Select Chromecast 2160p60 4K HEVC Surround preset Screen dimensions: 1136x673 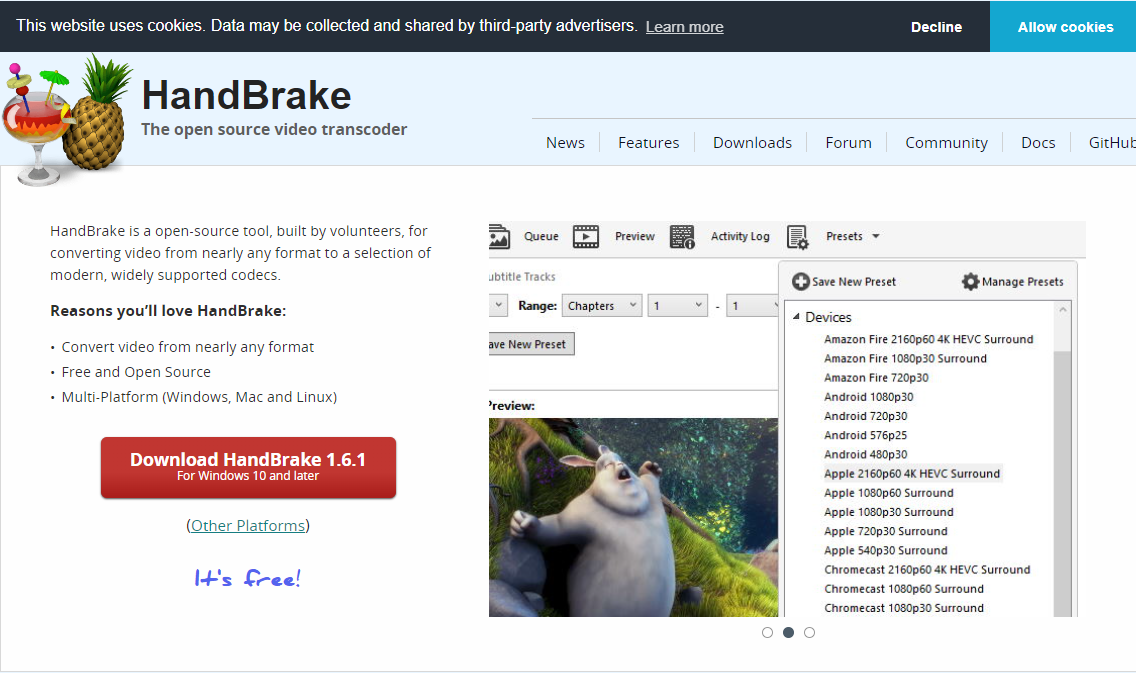click(927, 569)
